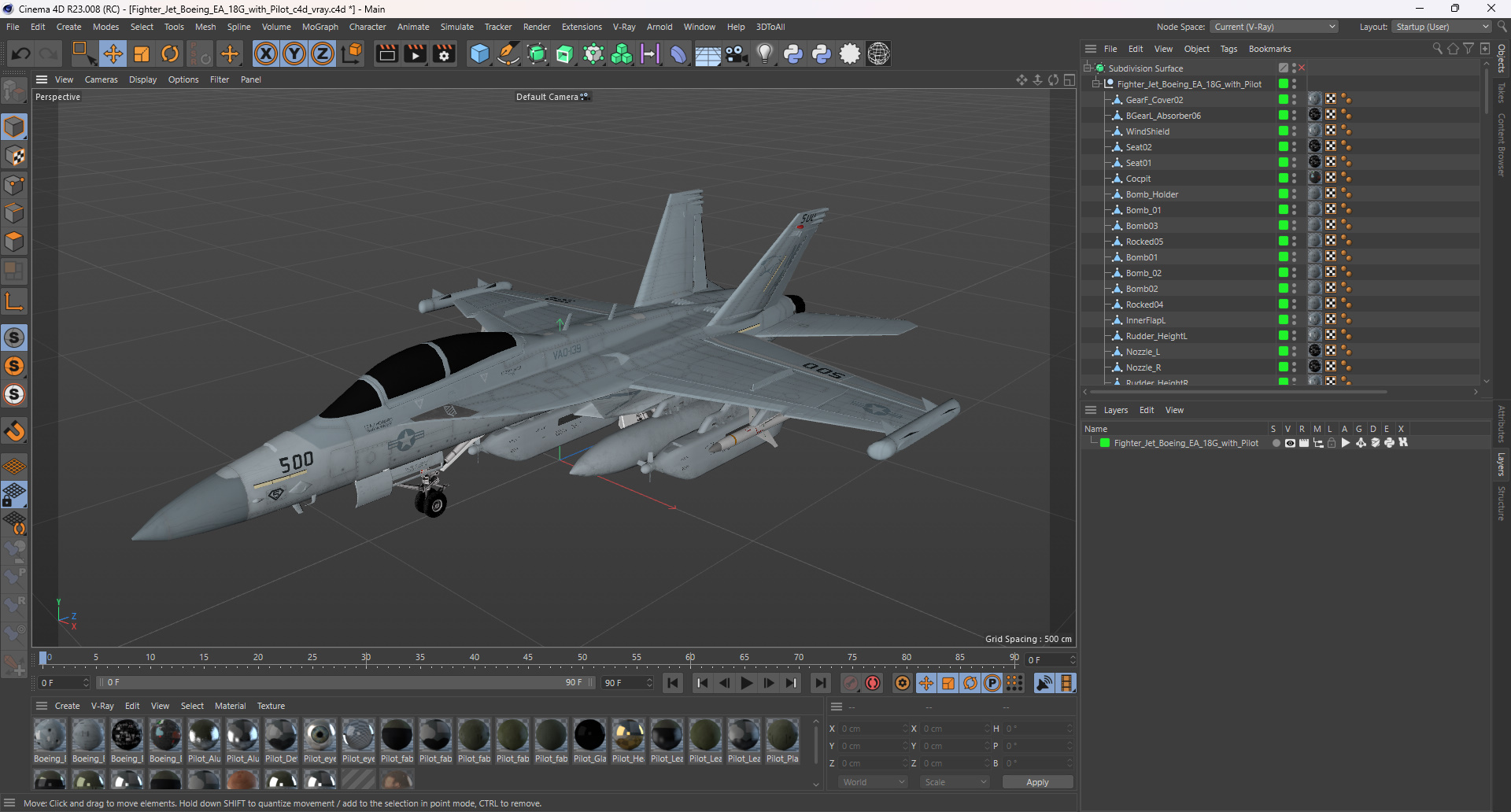The height and width of the screenshot is (812, 1511).
Task: Select Polygons mode in left palette
Action: (x=14, y=242)
